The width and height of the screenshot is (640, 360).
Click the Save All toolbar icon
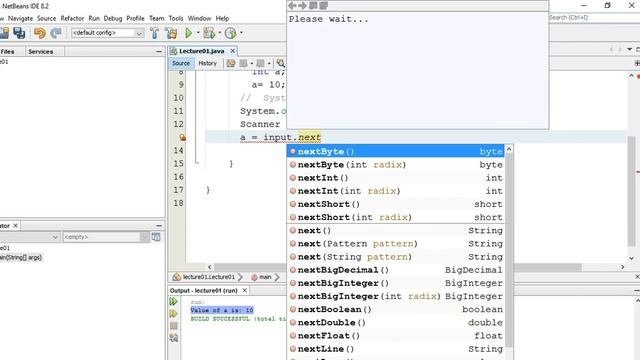[x=19, y=33]
